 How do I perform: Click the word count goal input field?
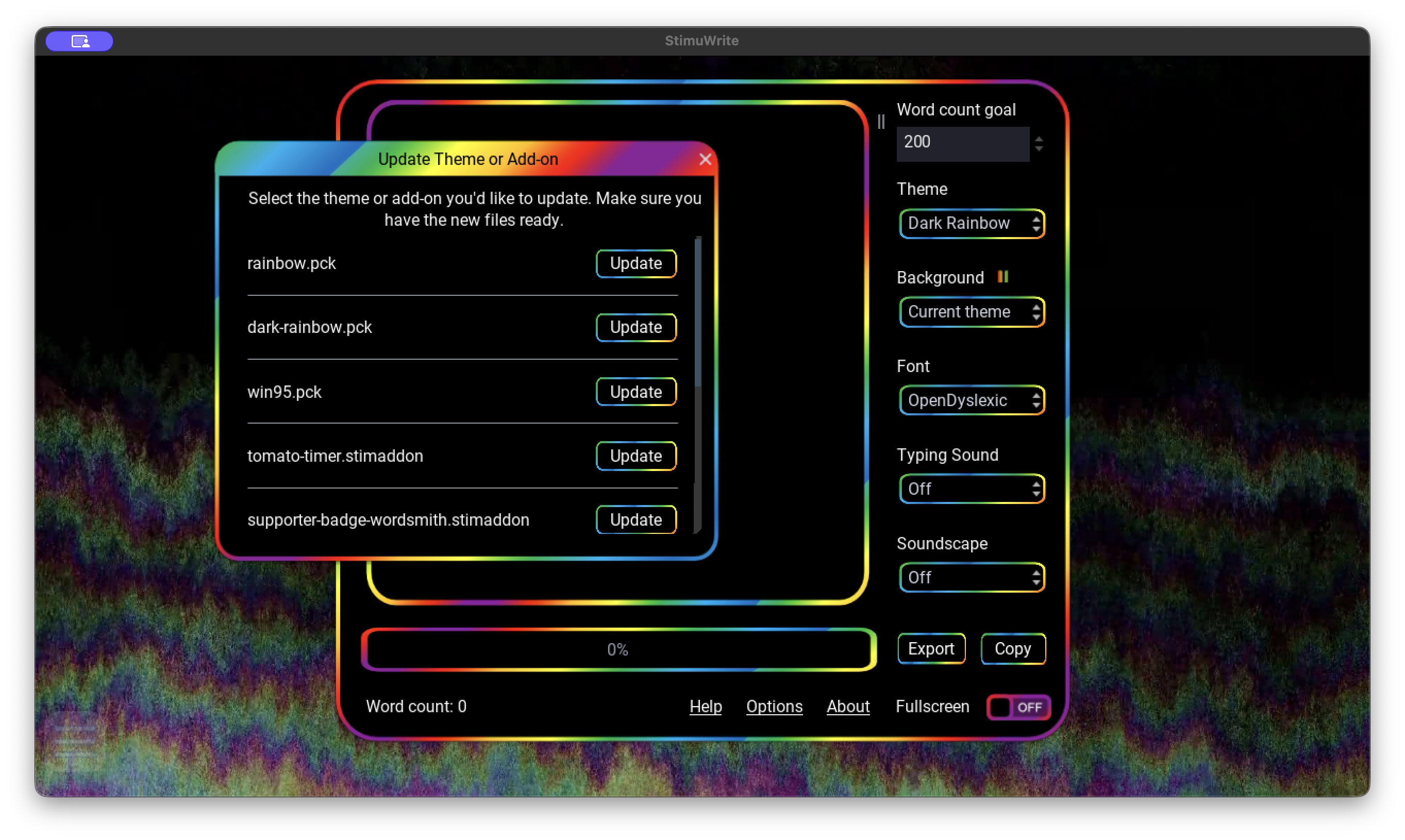point(962,143)
